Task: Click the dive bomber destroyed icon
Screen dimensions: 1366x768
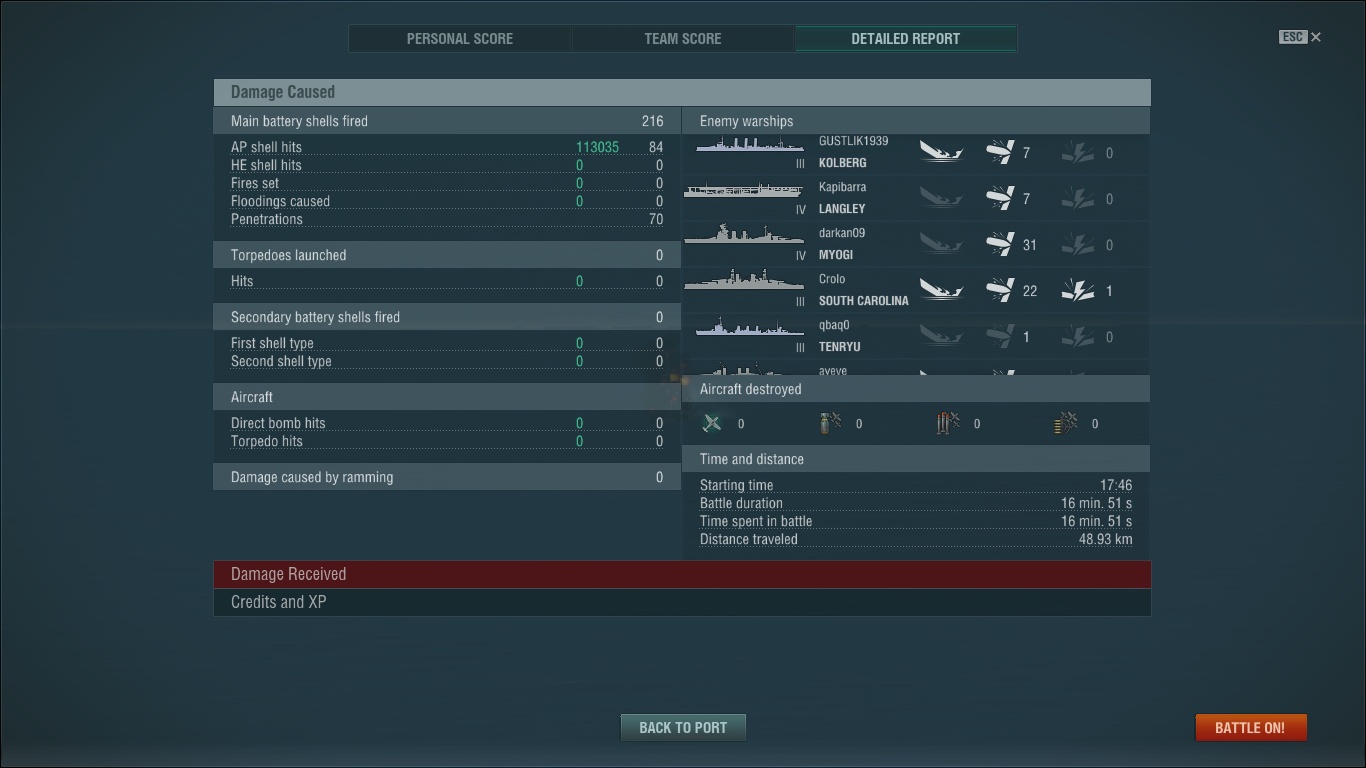Action: [x=830, y=423]
